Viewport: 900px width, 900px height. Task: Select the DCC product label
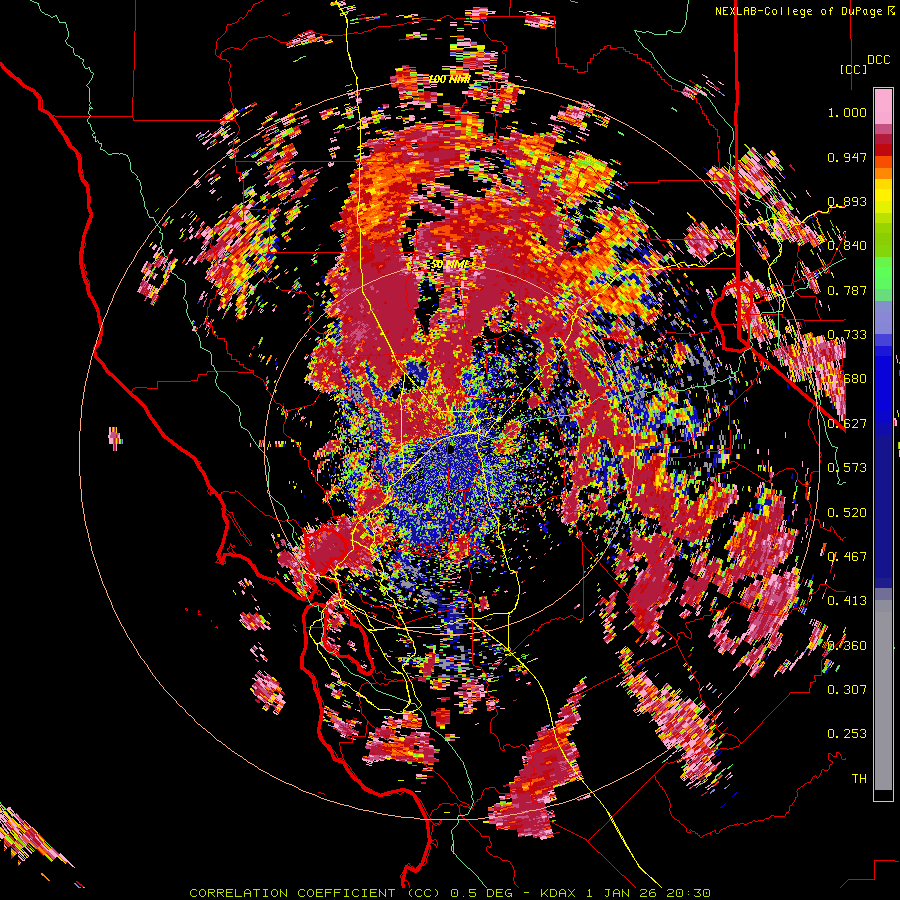click(878, 60)
